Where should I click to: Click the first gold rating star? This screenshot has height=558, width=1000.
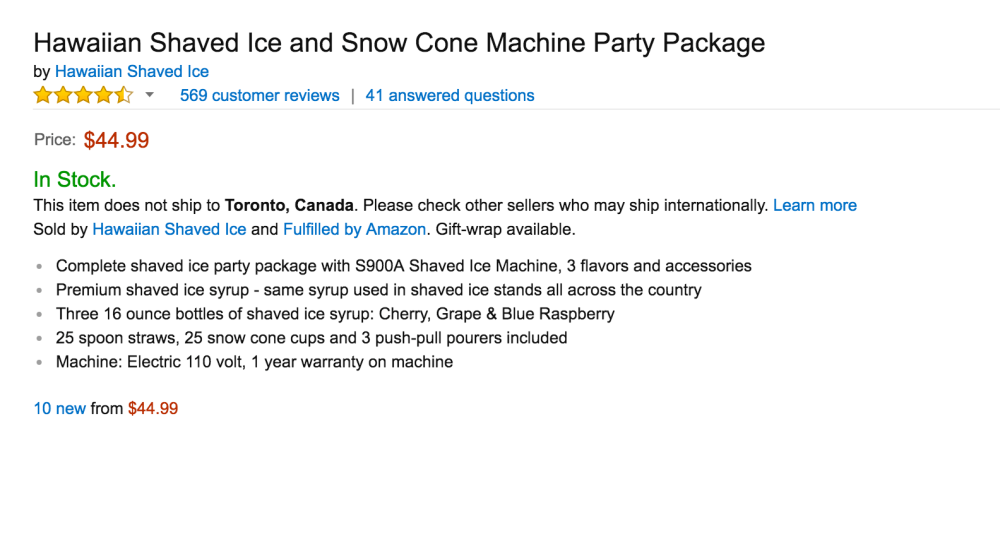pyautogui.click(x=43, y=96)
